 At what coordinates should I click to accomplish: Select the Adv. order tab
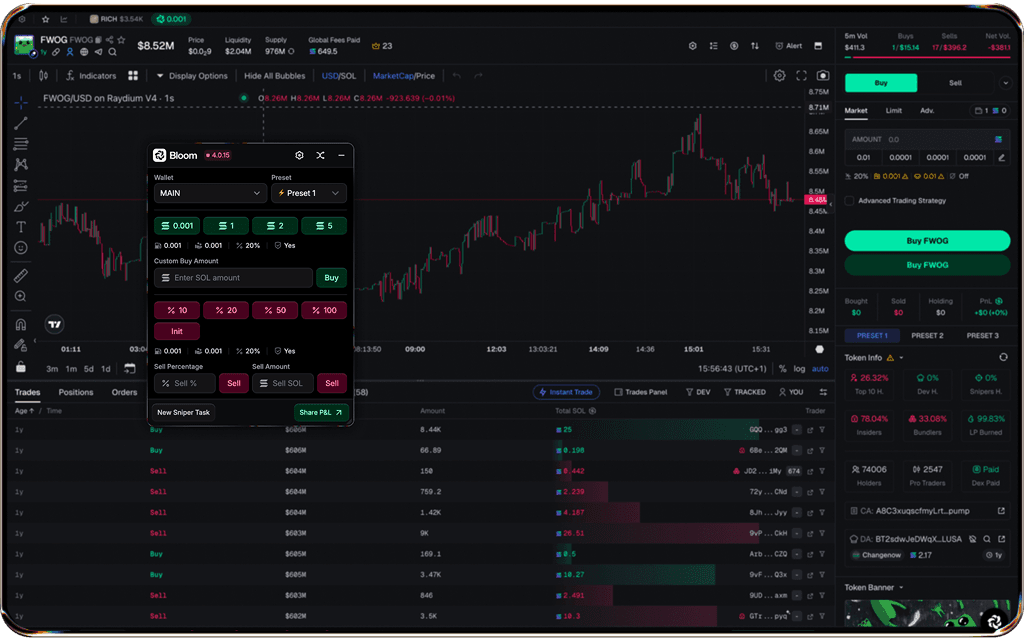927,110
